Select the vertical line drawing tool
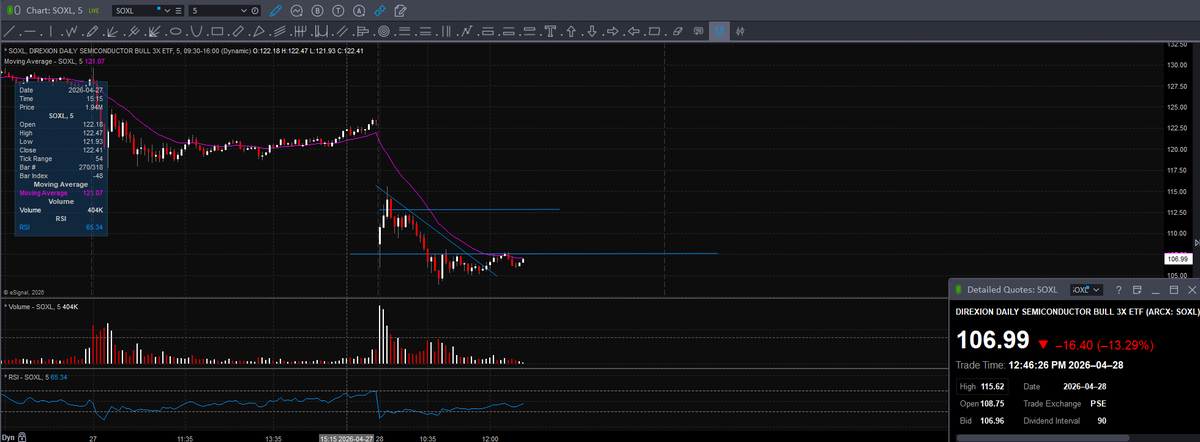Screen dimensions: 1200x442 (51, 31)
